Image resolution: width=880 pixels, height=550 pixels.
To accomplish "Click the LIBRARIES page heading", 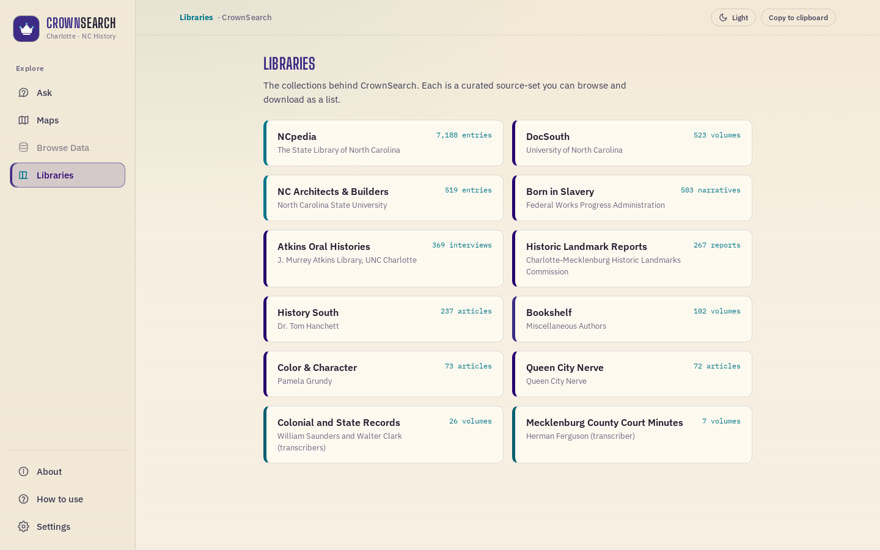I will (x=289, y=64).
